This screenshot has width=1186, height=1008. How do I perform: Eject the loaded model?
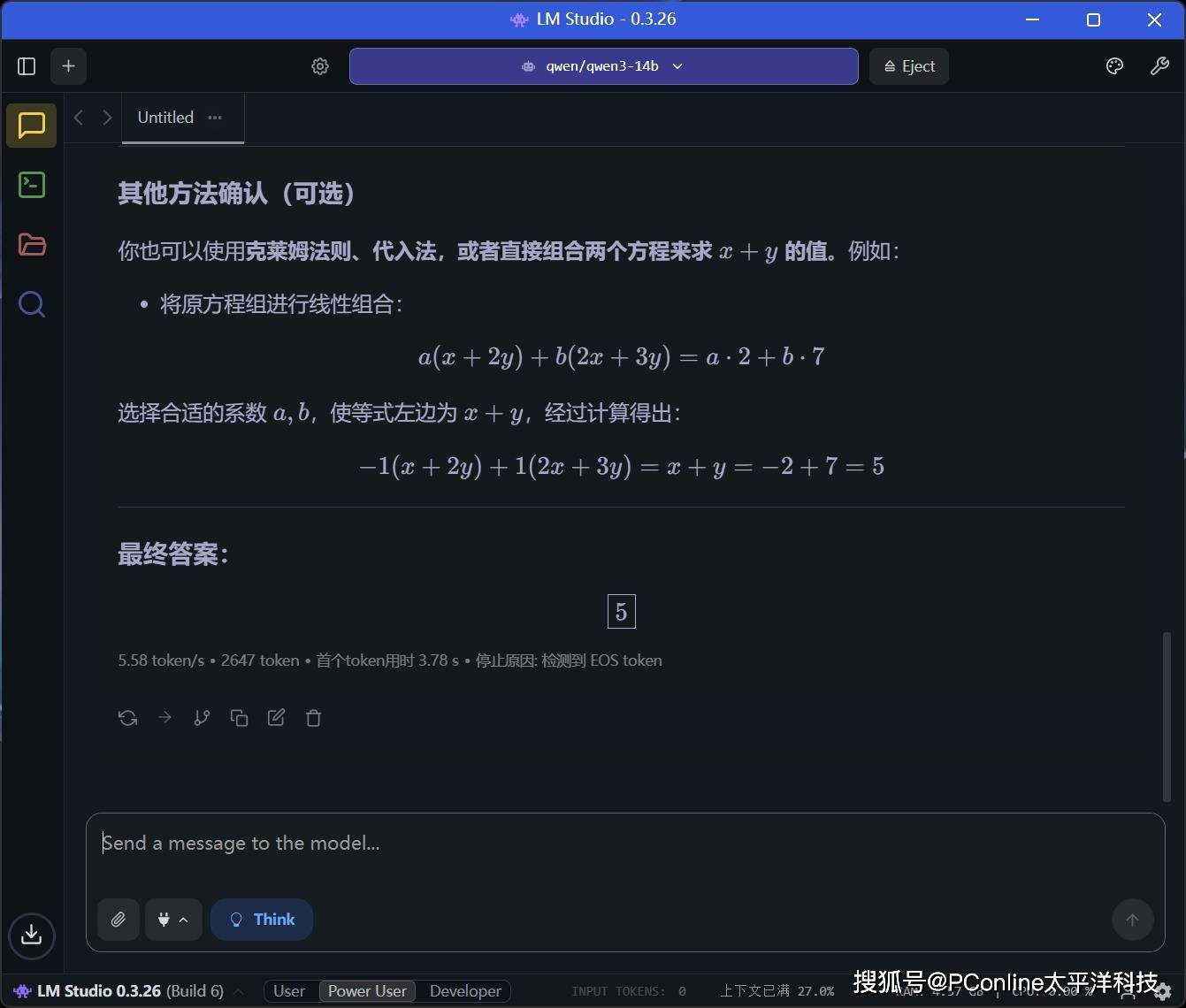point(909,66)
